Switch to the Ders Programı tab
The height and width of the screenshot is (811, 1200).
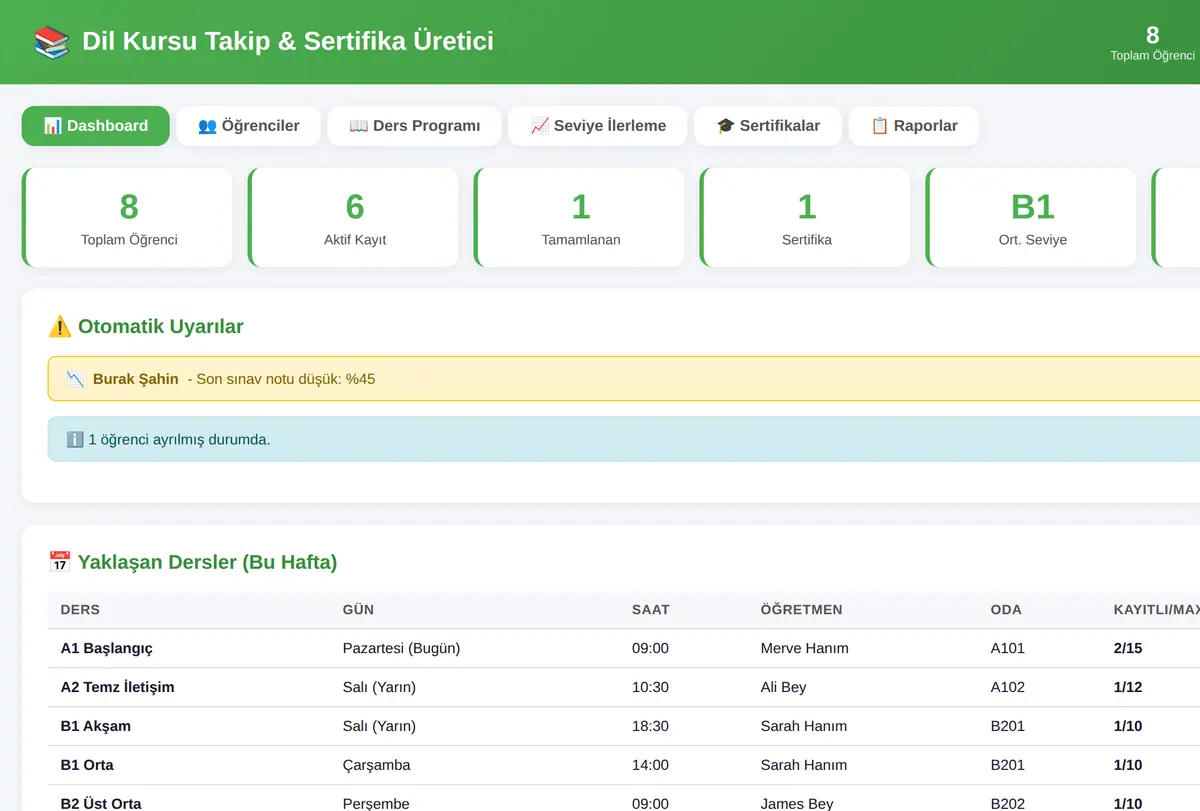414,126
